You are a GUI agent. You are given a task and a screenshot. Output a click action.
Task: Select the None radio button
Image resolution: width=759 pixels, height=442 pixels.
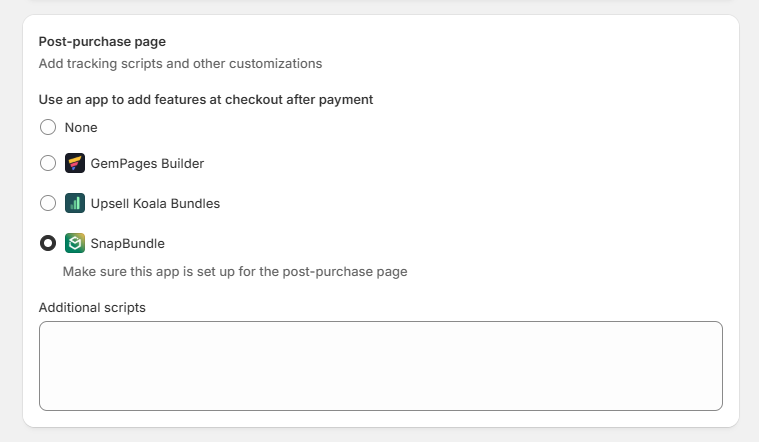pos(48,127)
